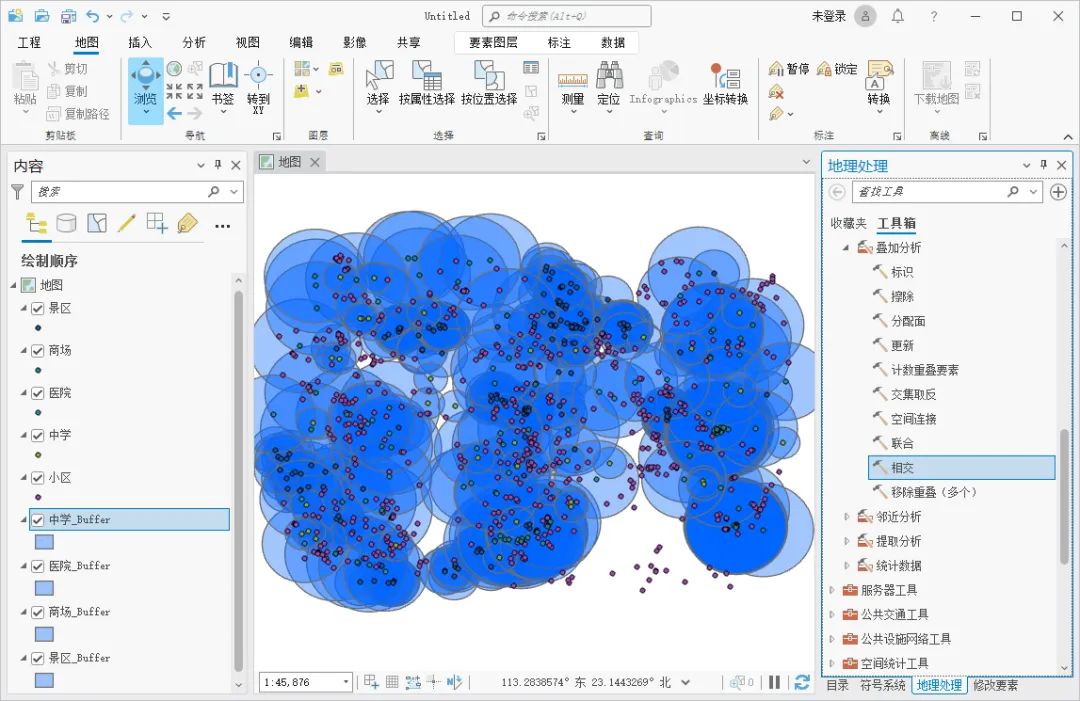Image resolution: width=1080 pixels, height=701 pixels.
Task: Click the pause drawing button below map
Action: 775,682
